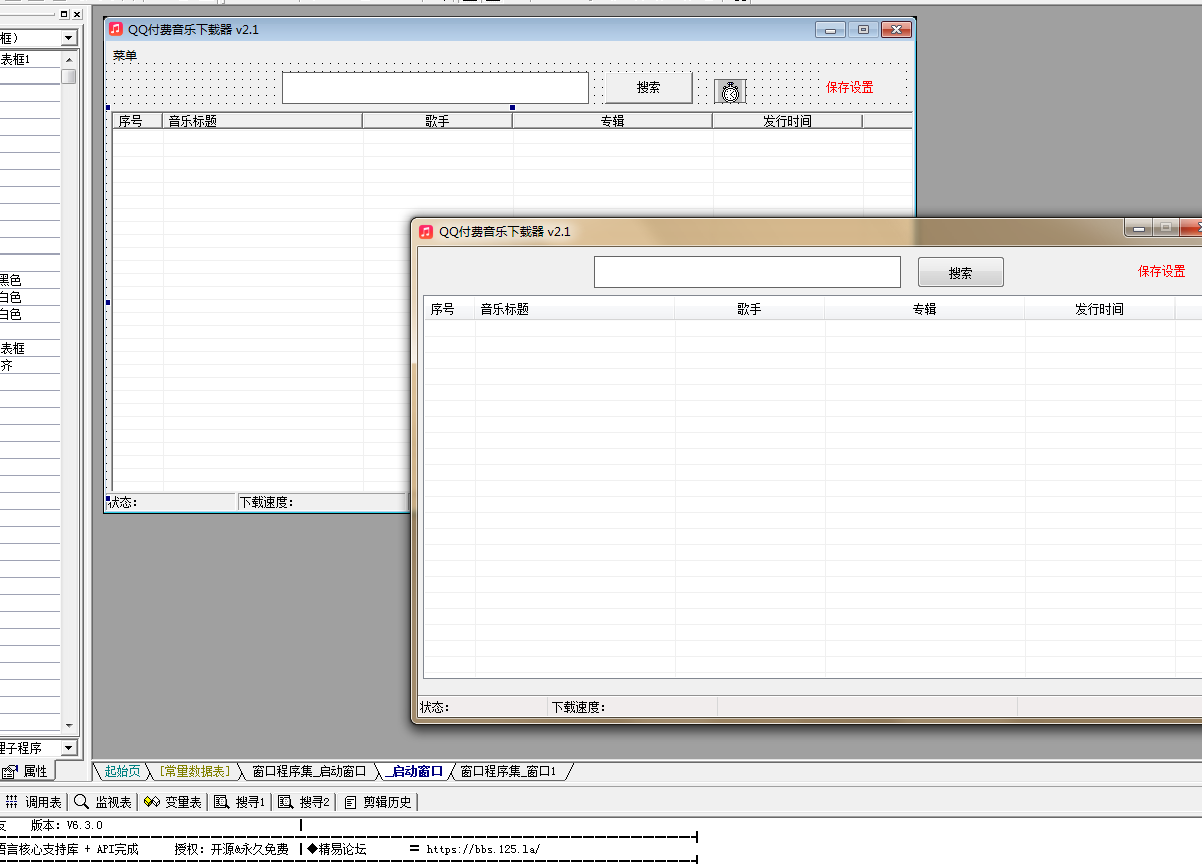Viewport: 1202px width, 864px height.
Task: Open the 监视表 panel tab
Action: point(103,802)
